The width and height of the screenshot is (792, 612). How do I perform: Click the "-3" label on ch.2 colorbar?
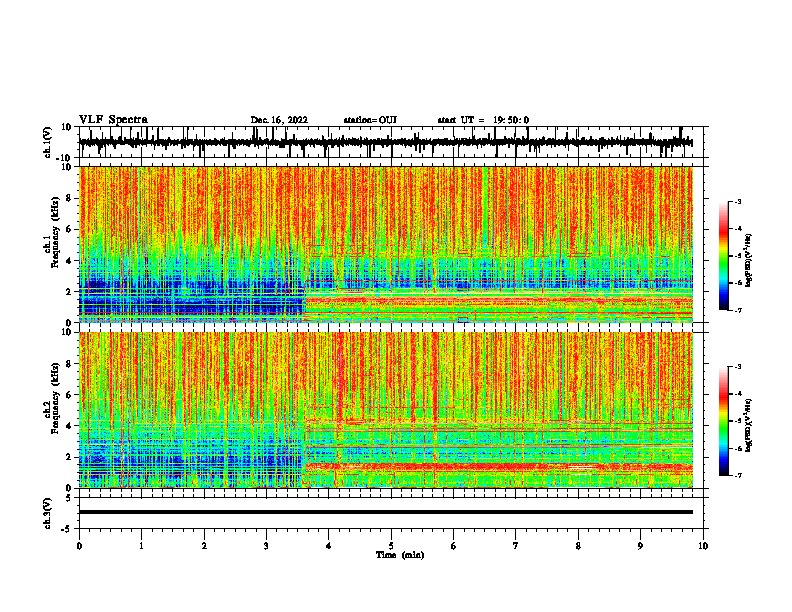tap(738, 367)
